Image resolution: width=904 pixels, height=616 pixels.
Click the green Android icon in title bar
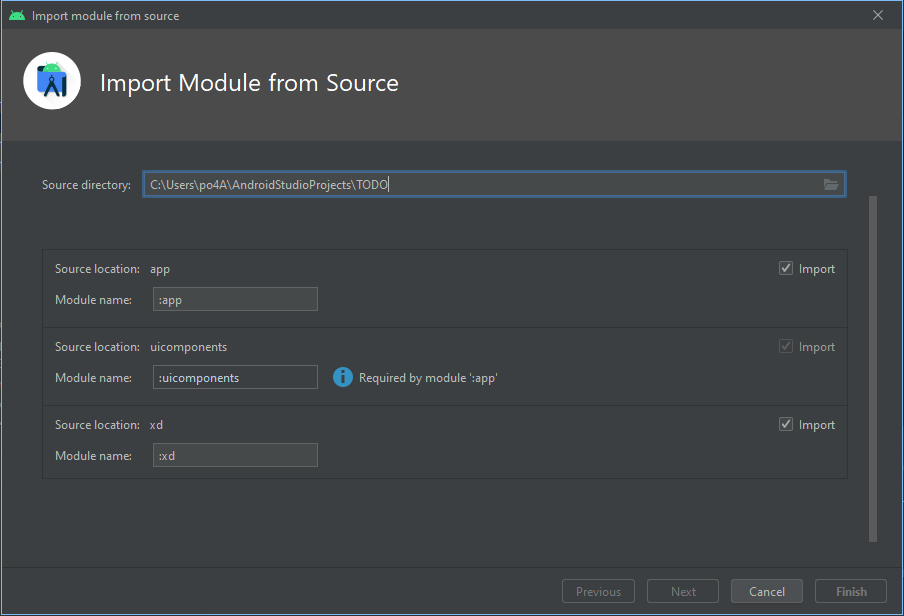pos(17,16)
